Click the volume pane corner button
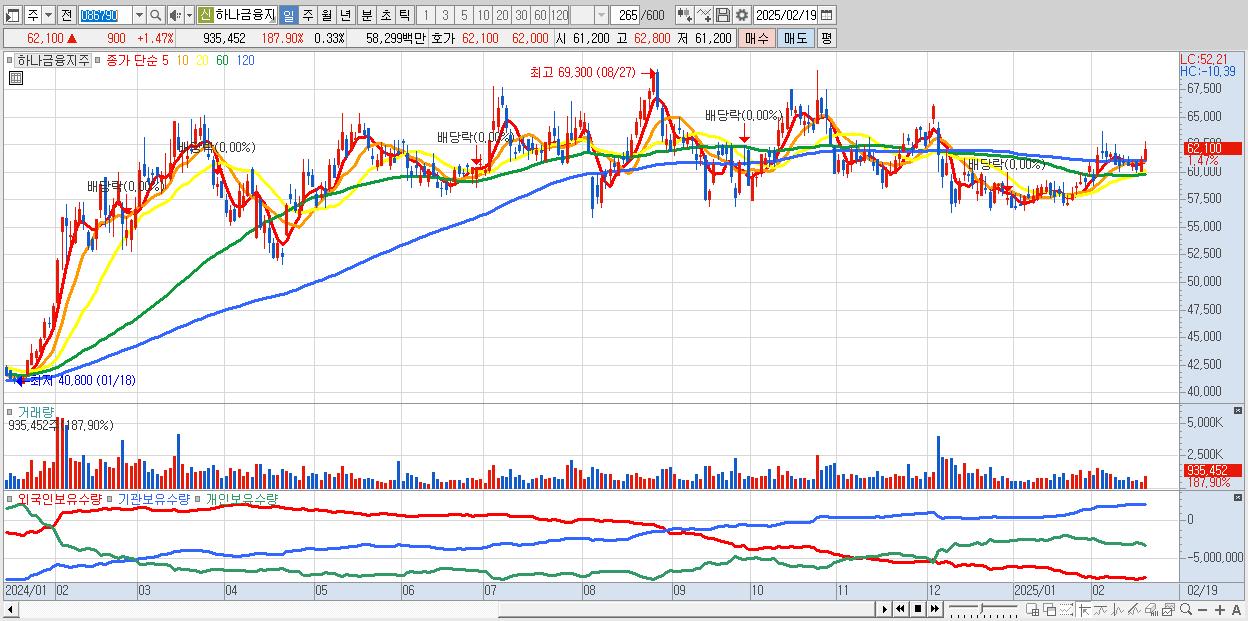1248x621 pixels. [1239, 410]
